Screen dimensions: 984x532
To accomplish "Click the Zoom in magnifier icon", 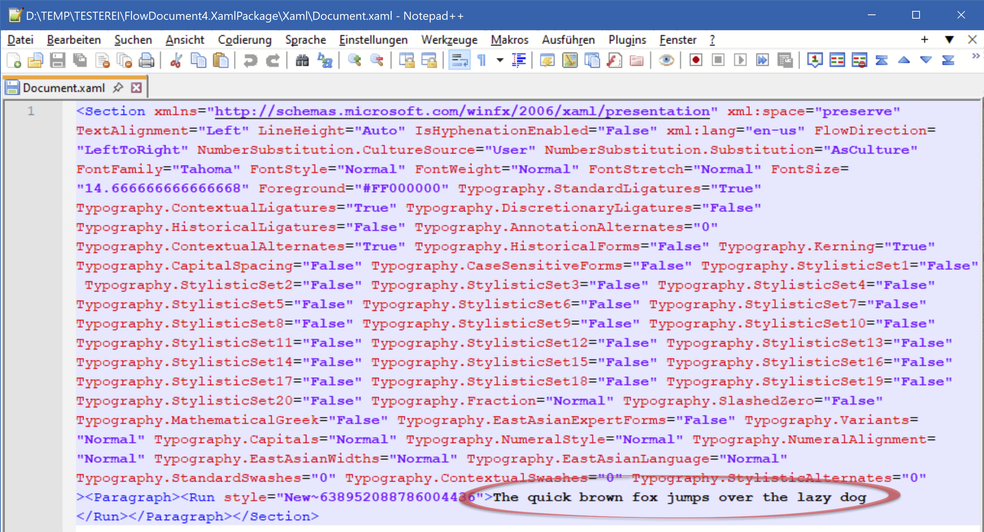I will (x=354, y=61).
